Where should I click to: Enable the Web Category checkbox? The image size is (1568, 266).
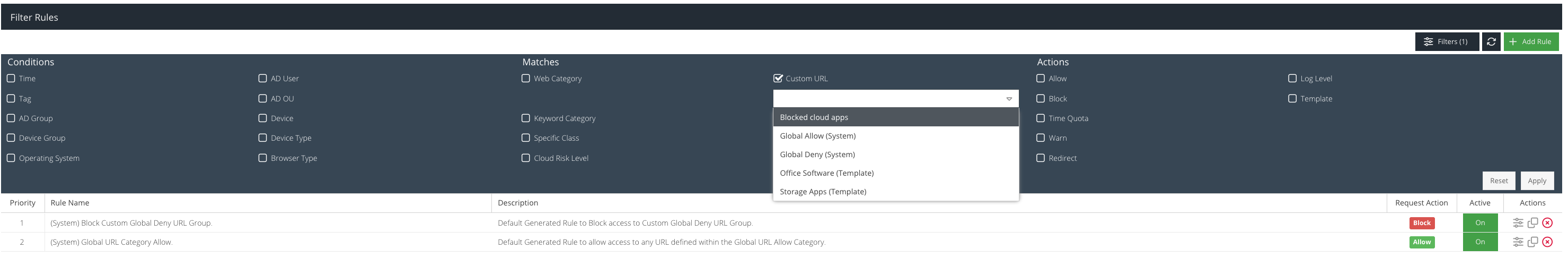[526, 78]
